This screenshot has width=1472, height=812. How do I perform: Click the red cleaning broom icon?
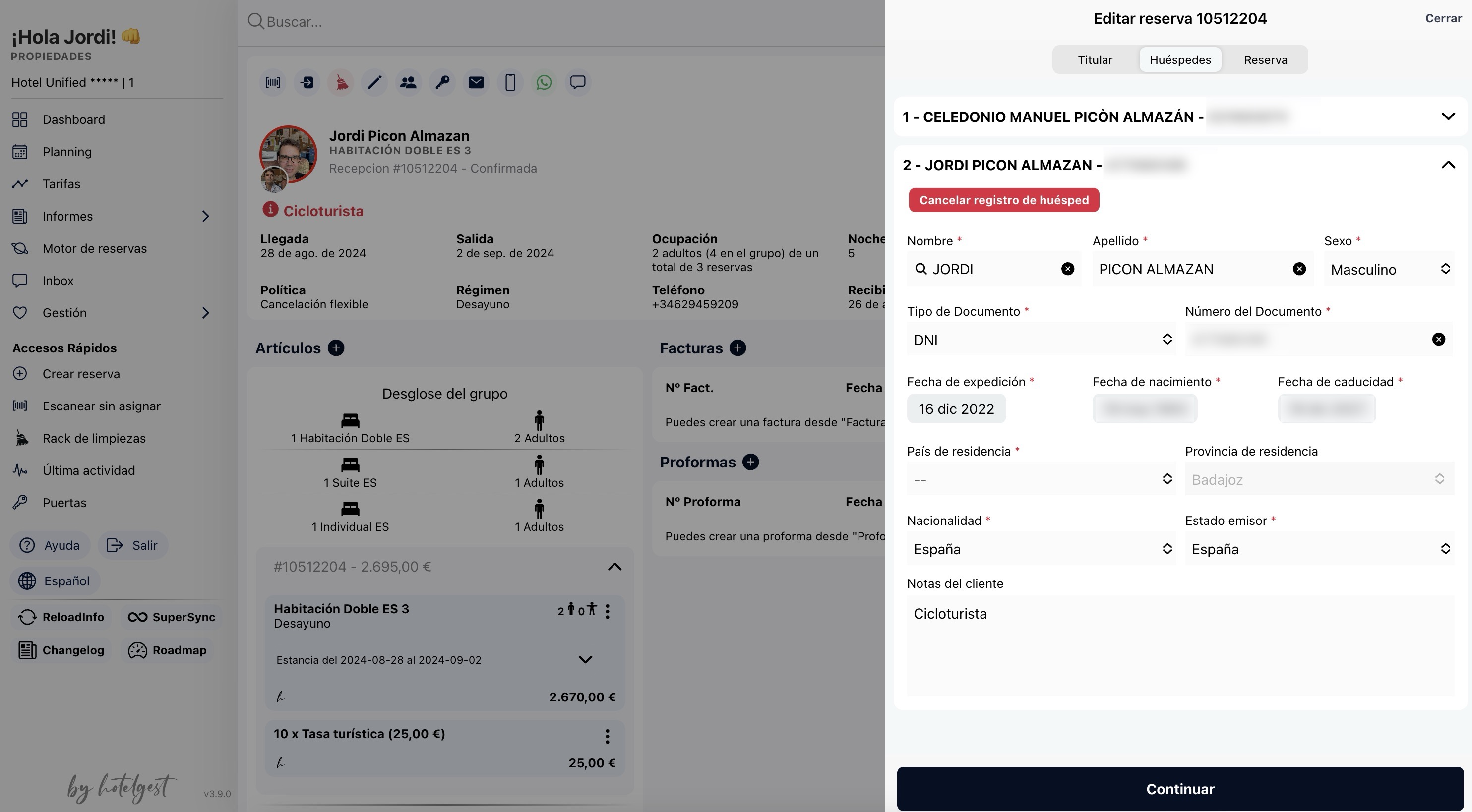coord(341,83)
